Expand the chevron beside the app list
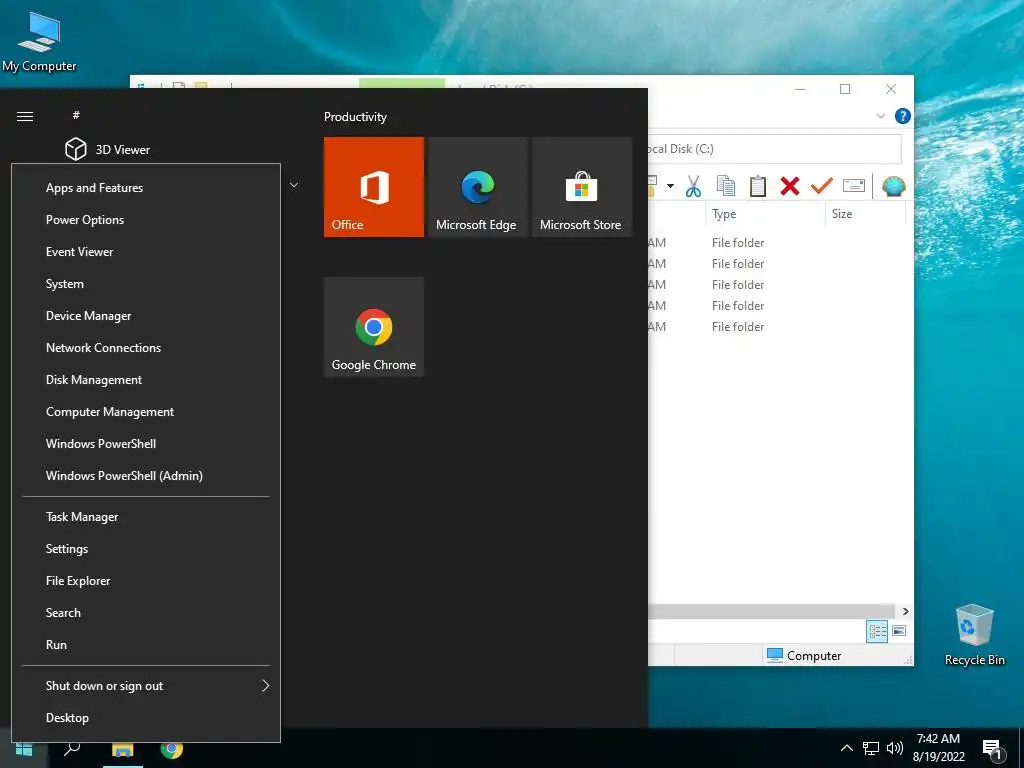 click(x=295, y=185)
